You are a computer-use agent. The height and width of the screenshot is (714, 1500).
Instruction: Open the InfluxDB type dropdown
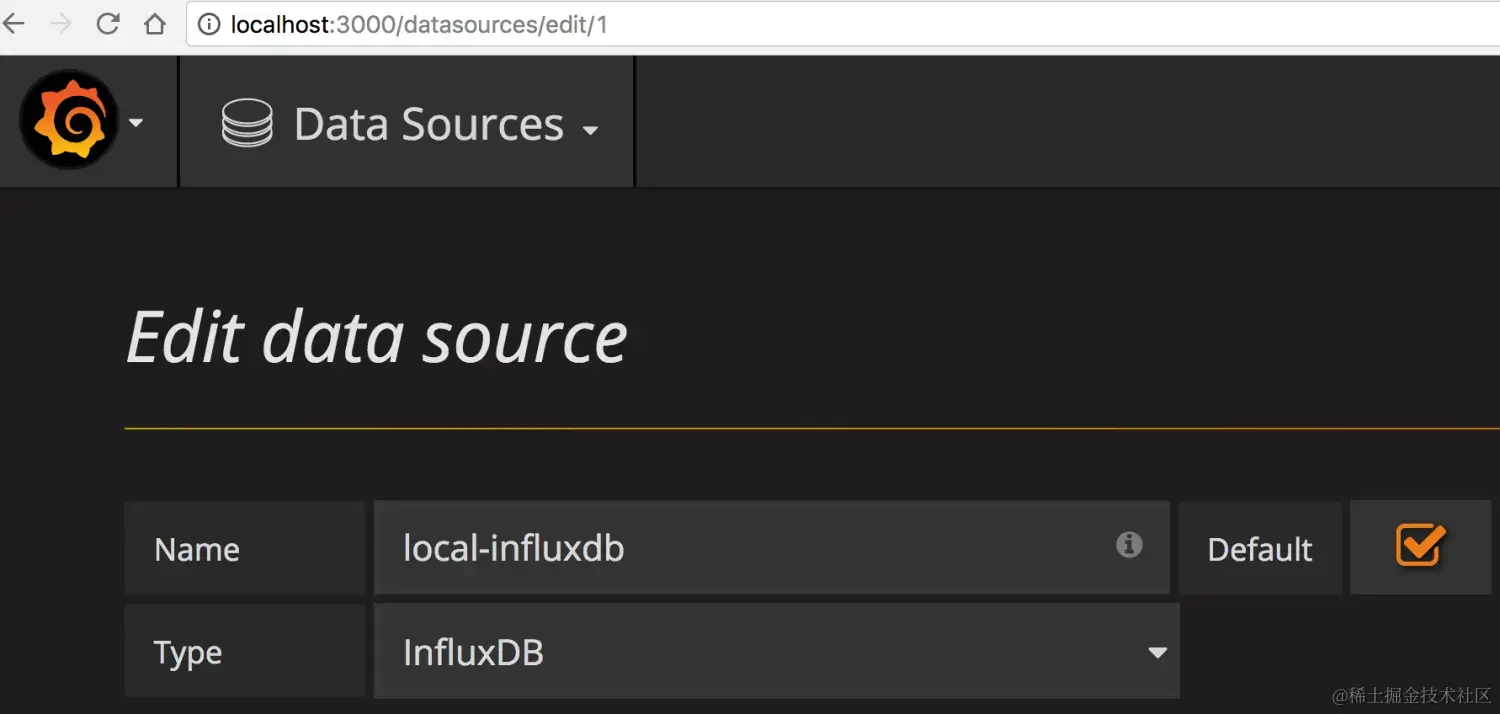[x=777, y=651]
